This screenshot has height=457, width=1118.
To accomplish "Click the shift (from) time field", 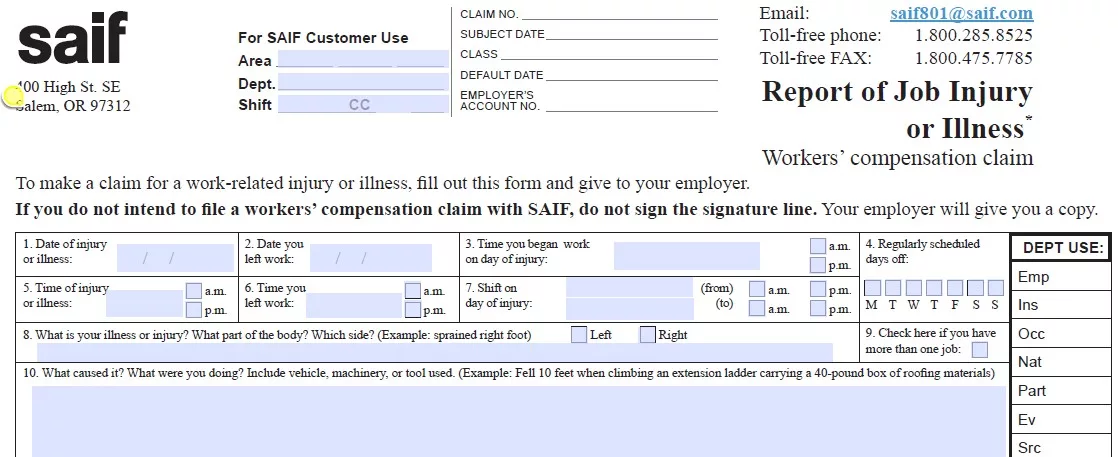I will (x=630, y=288).
